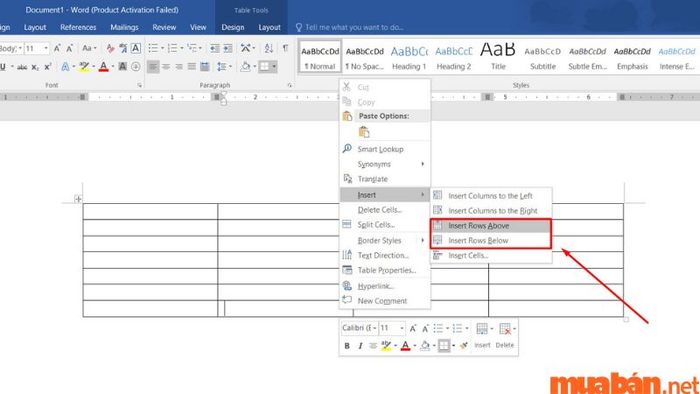Open the Paragraph dialog launcher

290,85
